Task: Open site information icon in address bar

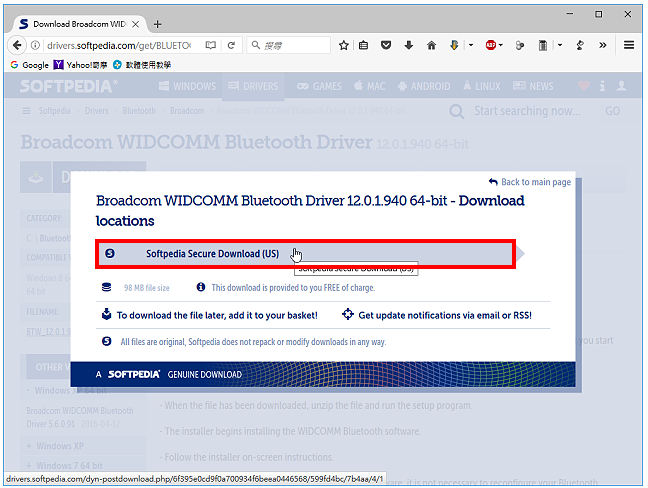Action: 36,45
